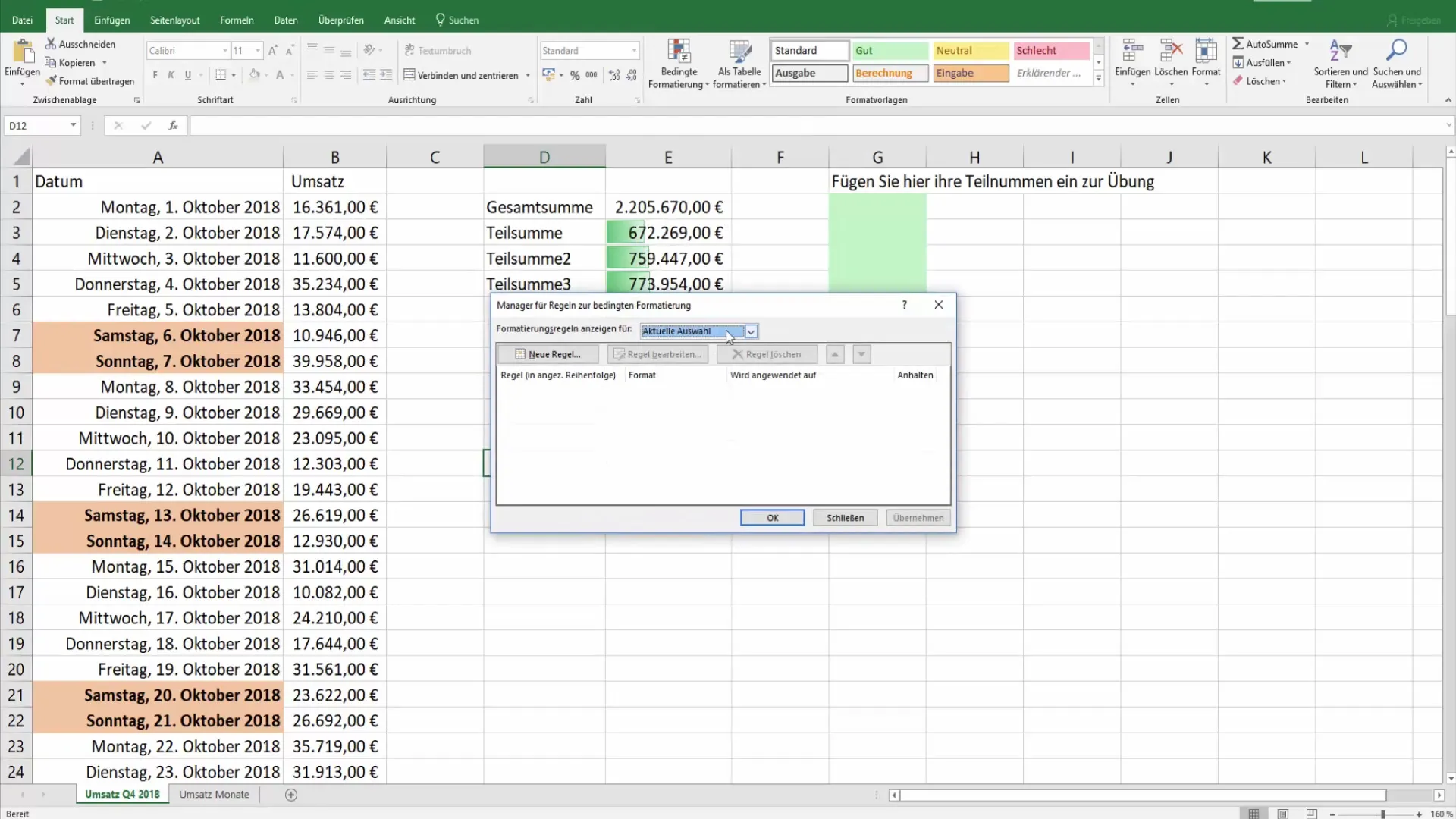Open Sortieren und Filtern

tap(1341, 64)
